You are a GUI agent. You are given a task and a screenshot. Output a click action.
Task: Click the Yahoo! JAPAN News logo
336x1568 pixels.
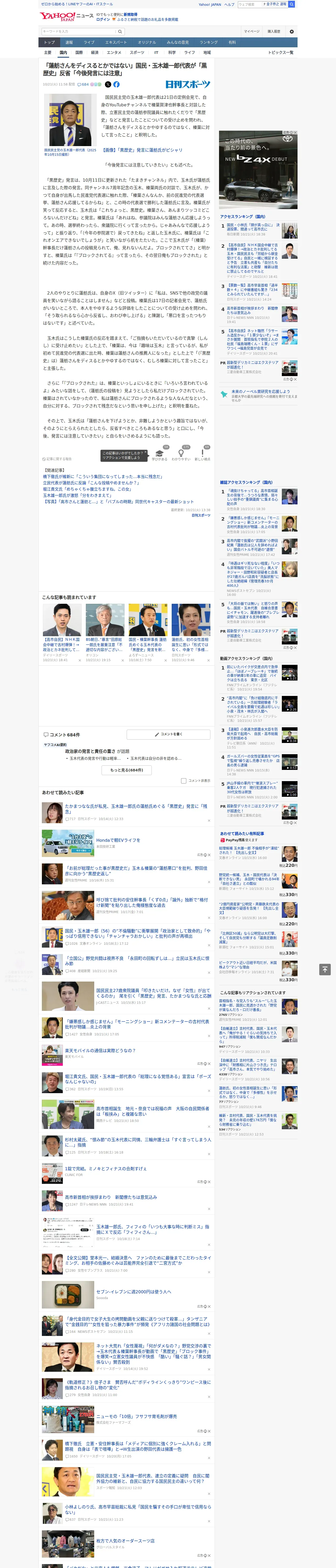(x=66, y=16)
